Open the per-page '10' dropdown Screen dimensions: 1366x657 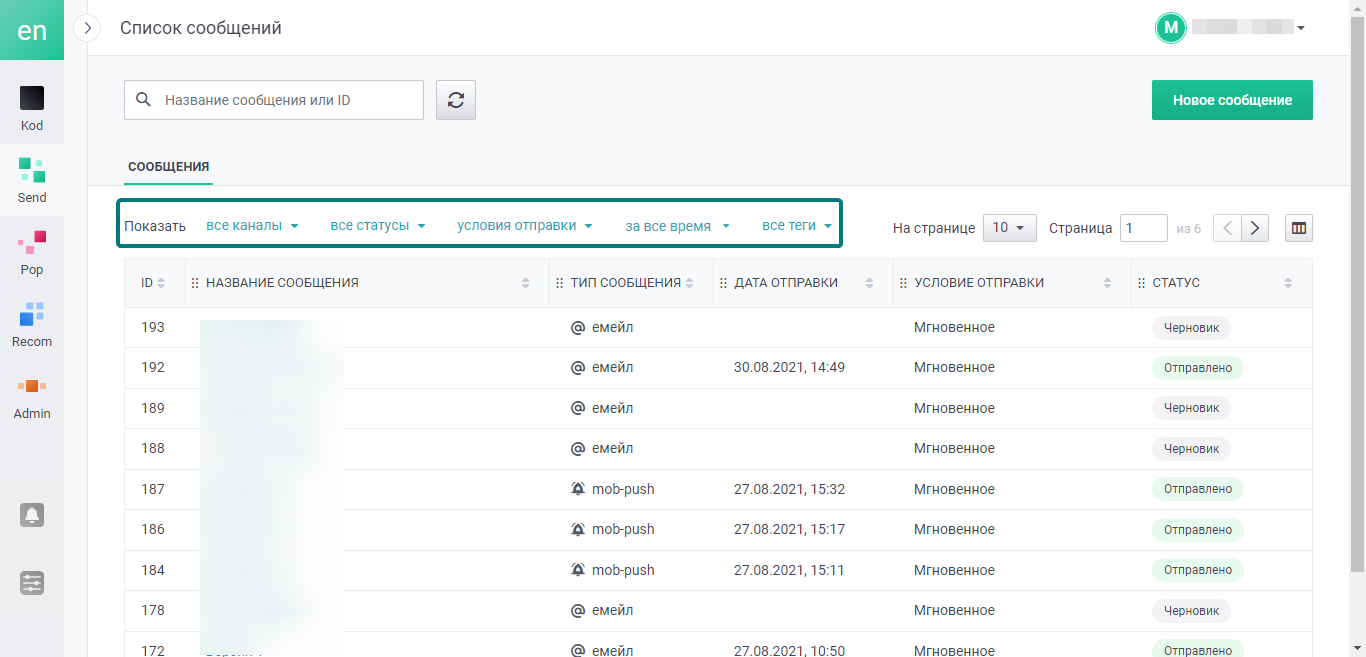point(1010,228)
